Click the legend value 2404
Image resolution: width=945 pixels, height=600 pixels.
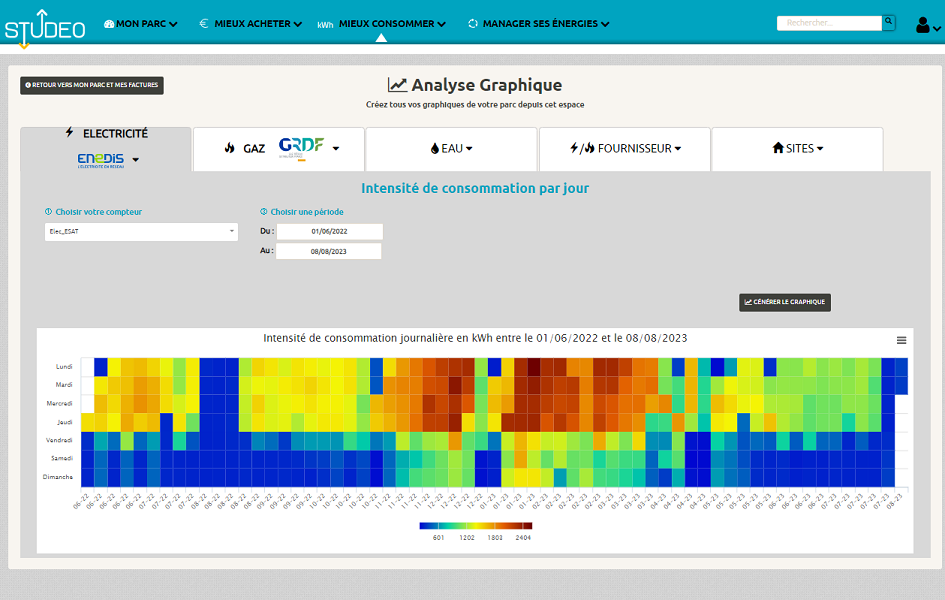[523, 537]
